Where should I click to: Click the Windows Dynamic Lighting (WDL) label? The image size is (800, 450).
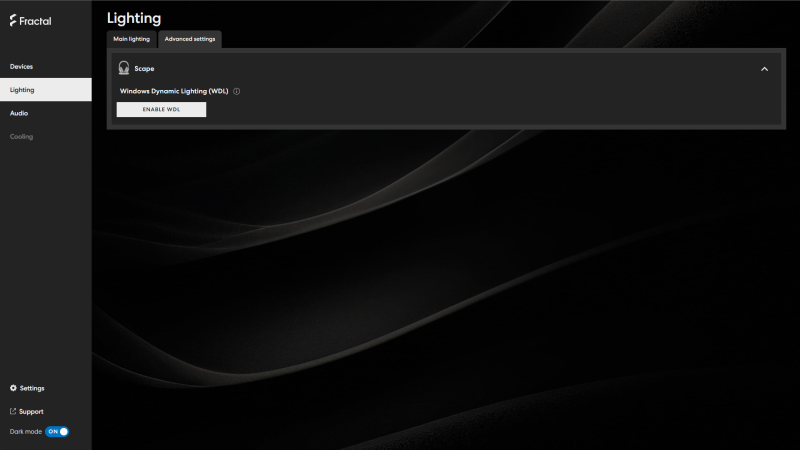(174, 91)
